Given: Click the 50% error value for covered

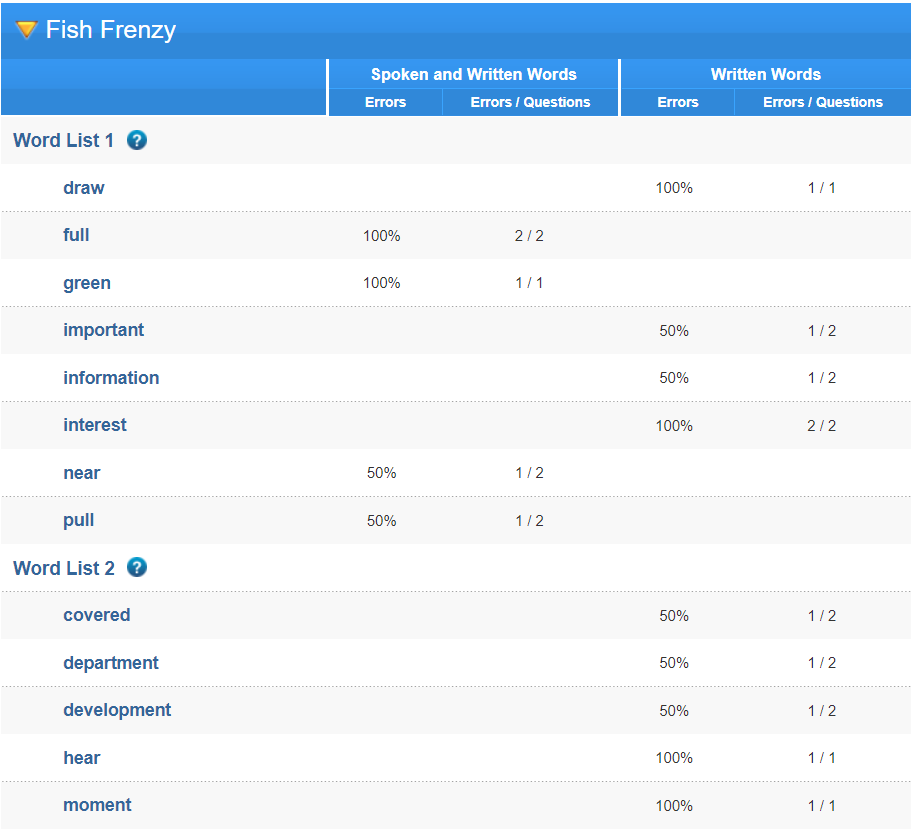Looking at the screenshot, I should coord(674,616).
